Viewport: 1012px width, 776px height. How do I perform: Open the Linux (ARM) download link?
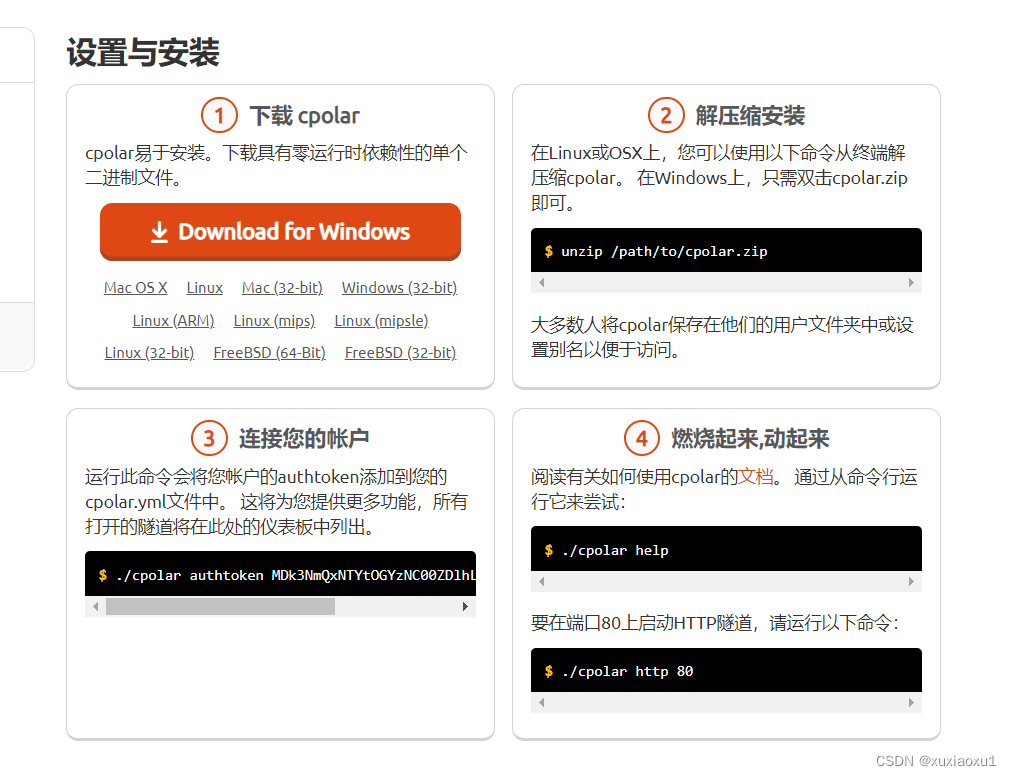click(173, 321)
